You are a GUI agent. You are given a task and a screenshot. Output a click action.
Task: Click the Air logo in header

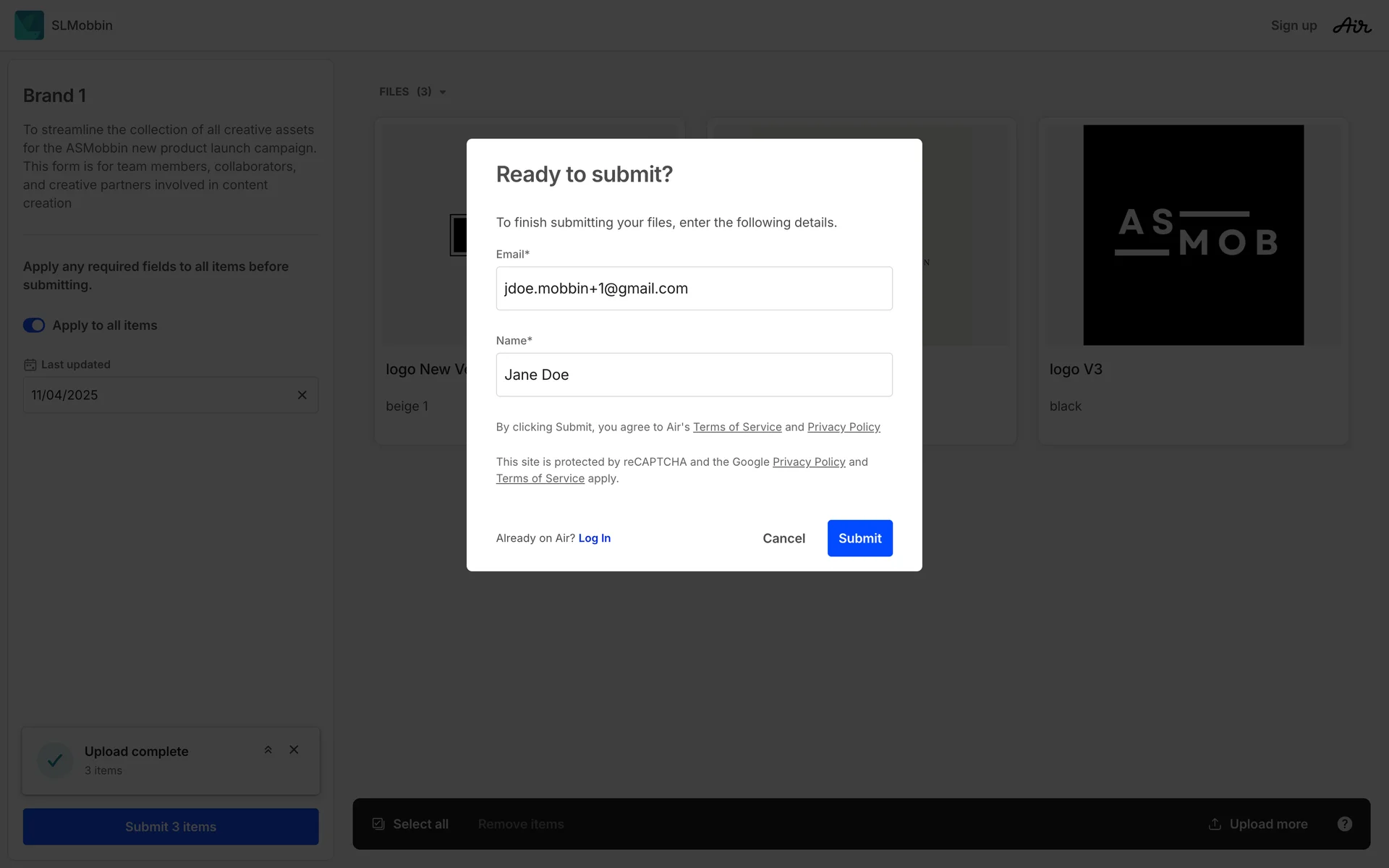click(1351, 25)
